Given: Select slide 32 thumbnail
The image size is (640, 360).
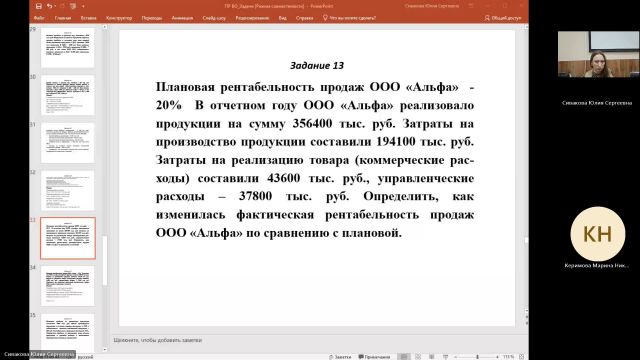Looking at the screenshot, I should pyautogui.click(x=68, y=191).
